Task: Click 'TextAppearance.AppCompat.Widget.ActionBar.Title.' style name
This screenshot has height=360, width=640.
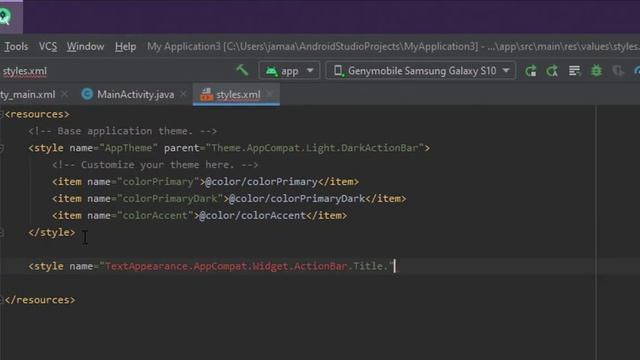Action: coord(247,266)
